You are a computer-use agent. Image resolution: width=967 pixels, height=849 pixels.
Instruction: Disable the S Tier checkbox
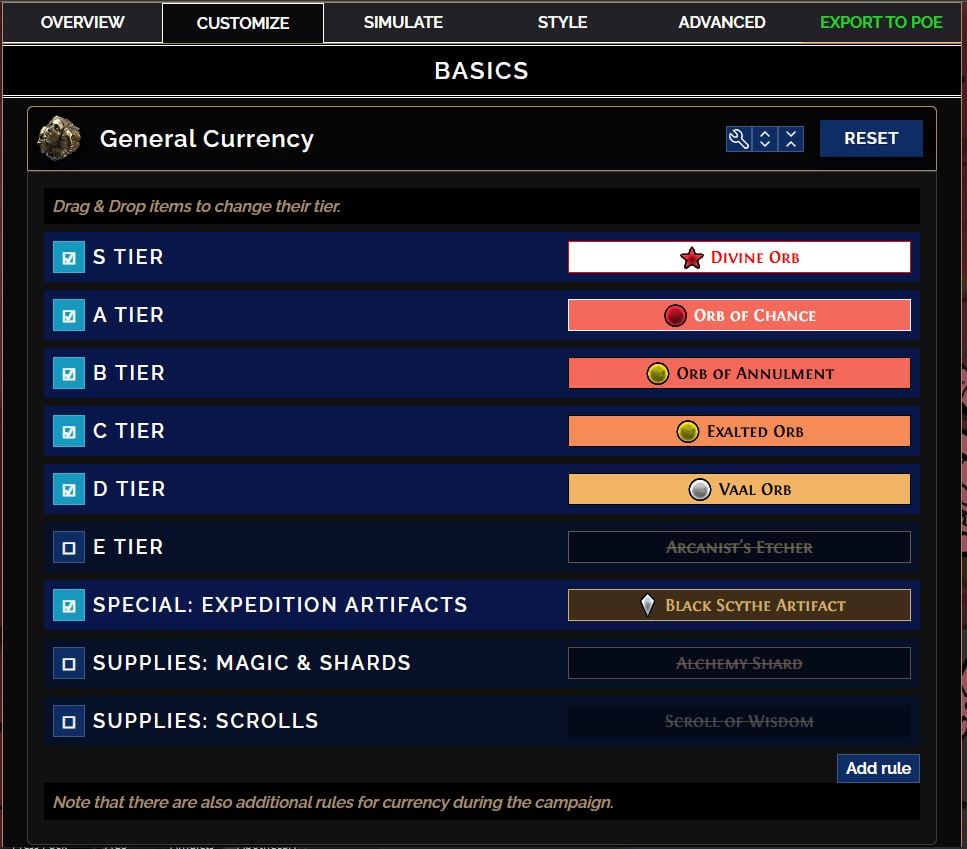[68, 257]
